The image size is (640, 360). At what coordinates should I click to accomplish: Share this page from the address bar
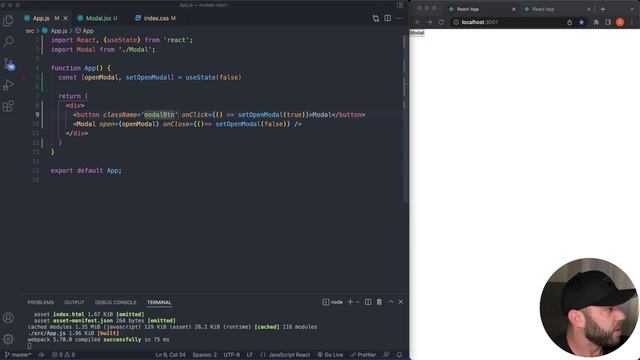point(569,22)
